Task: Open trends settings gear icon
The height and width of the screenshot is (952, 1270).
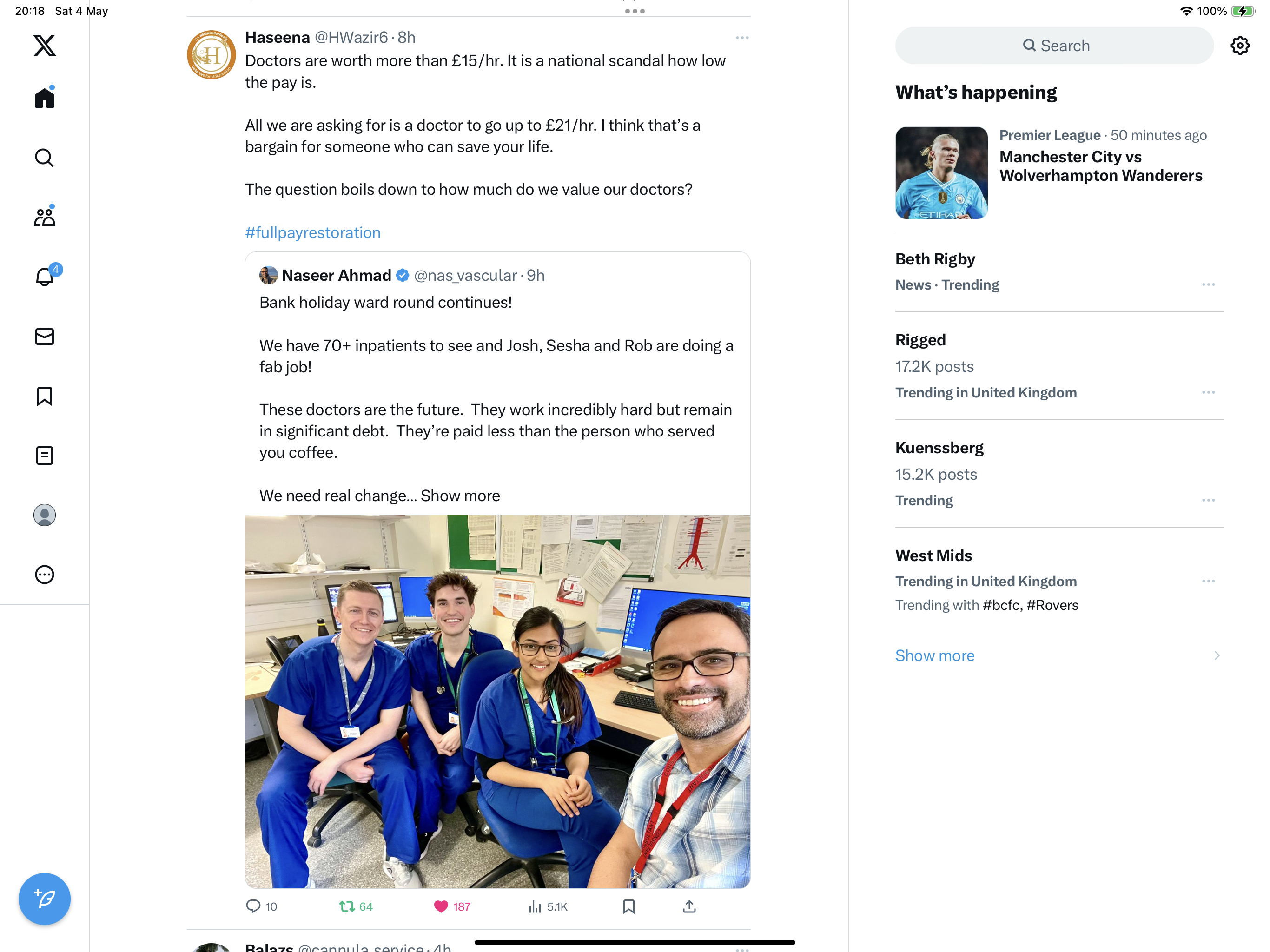Action: 1240,46
